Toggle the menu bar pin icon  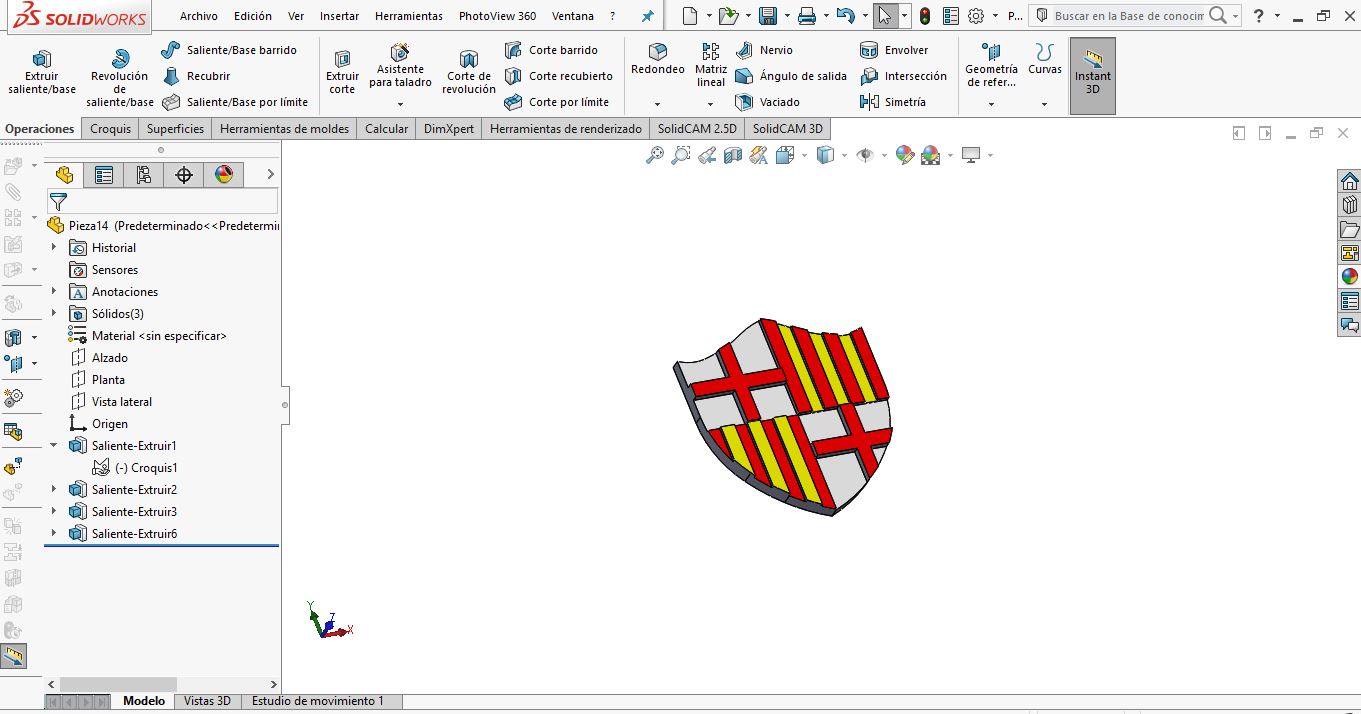coord(647,16)
